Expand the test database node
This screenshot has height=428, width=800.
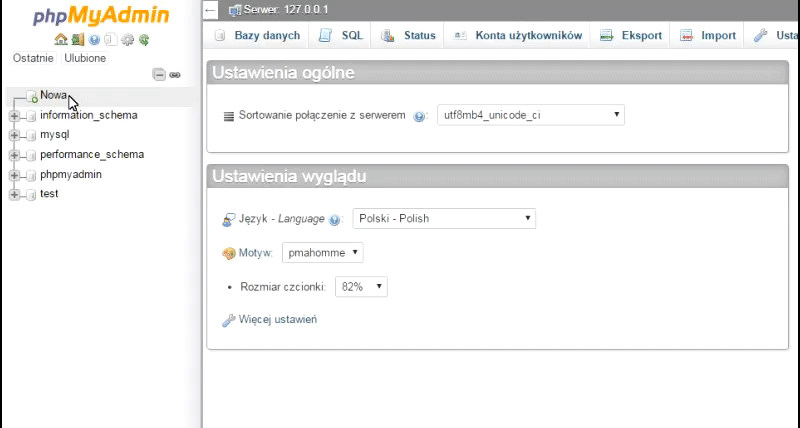14,194
